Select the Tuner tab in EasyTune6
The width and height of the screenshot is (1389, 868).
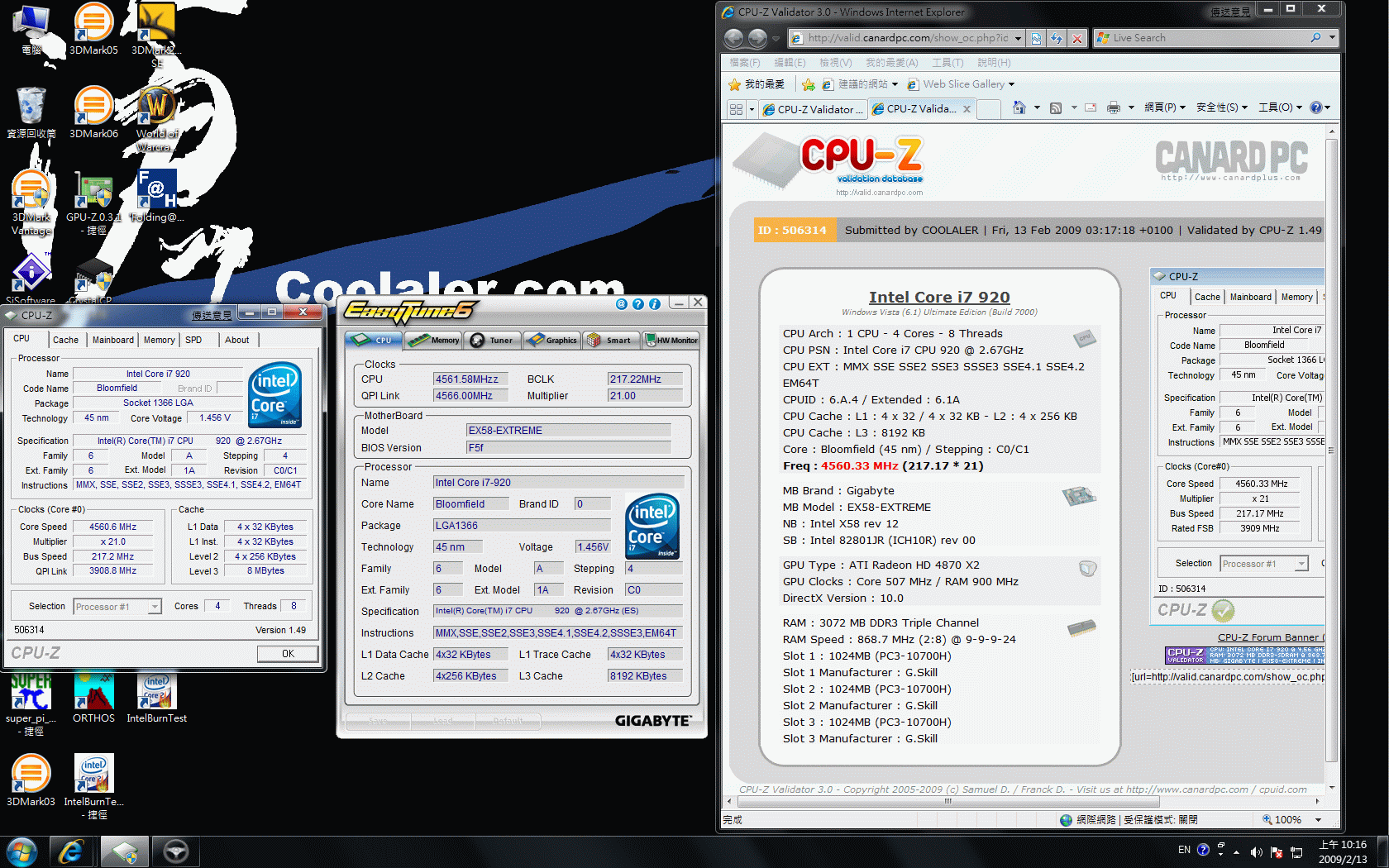click(493, 340)
